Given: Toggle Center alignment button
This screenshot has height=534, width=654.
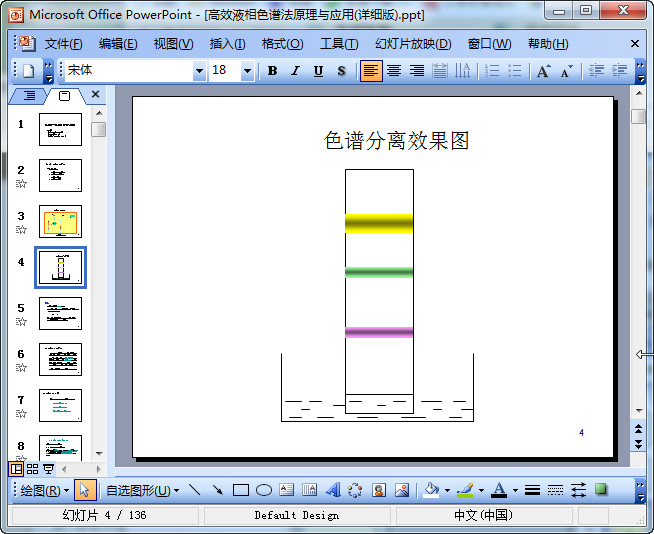Looking at the screenshot, I should [394, 71].
